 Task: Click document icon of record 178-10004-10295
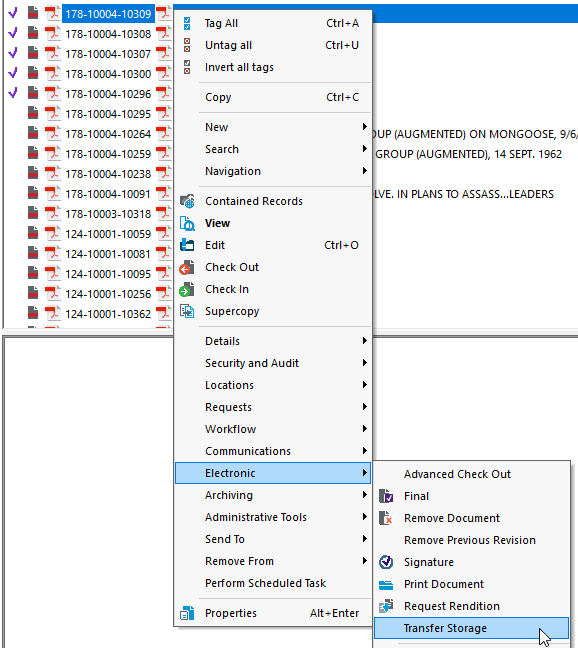click(33, 113)
